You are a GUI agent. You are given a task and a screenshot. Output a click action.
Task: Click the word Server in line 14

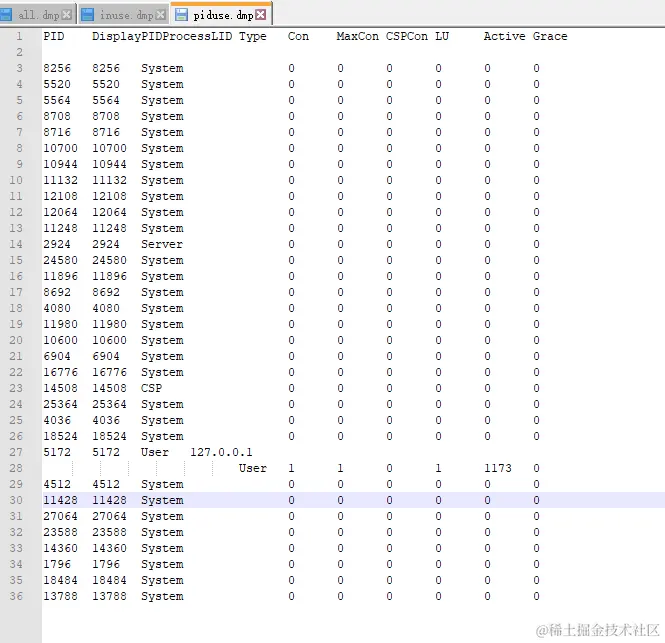pos(162,244)
